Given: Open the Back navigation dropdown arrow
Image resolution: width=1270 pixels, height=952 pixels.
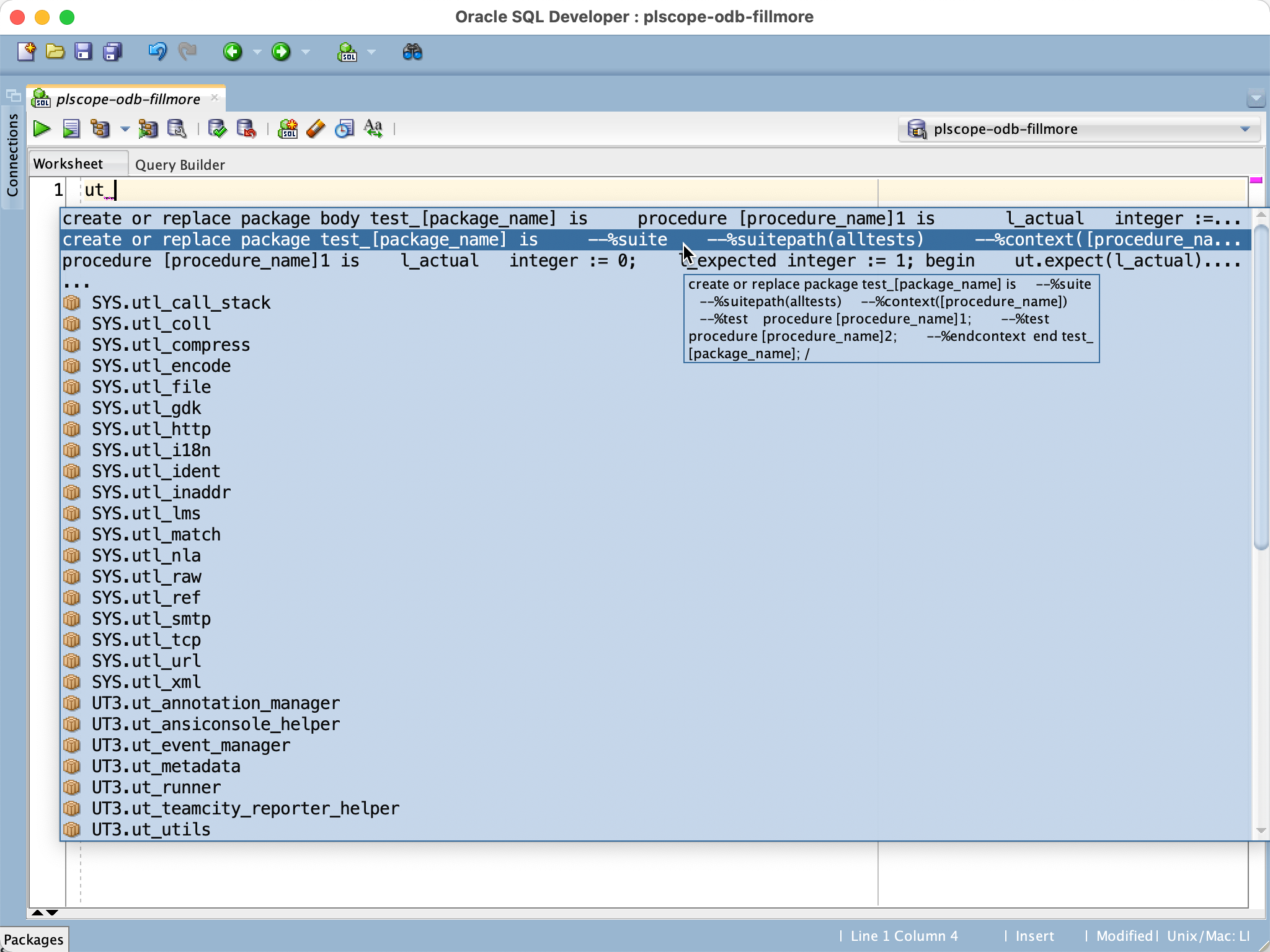Looking at the screenshot, I should tap(256, 52).
